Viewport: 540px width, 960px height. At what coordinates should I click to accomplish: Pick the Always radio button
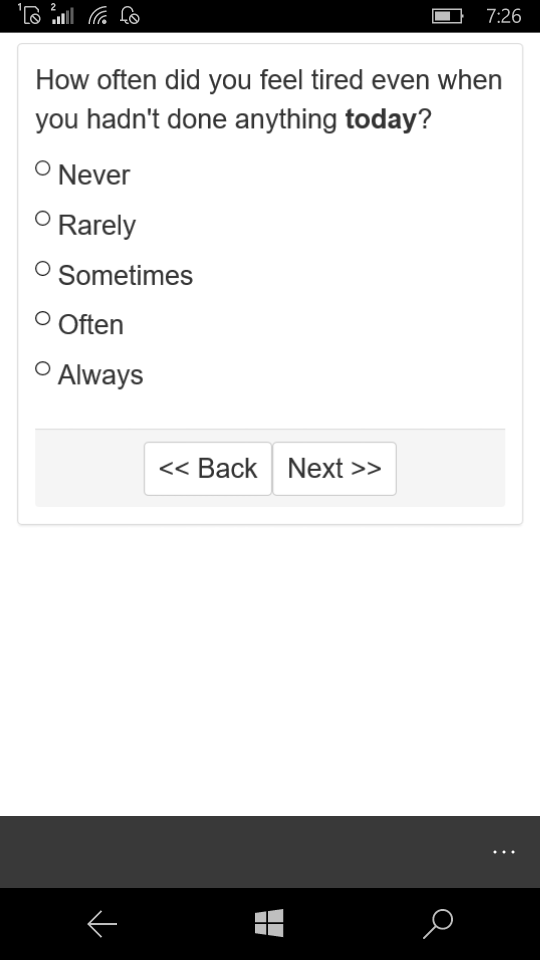[x=42, y=368]
